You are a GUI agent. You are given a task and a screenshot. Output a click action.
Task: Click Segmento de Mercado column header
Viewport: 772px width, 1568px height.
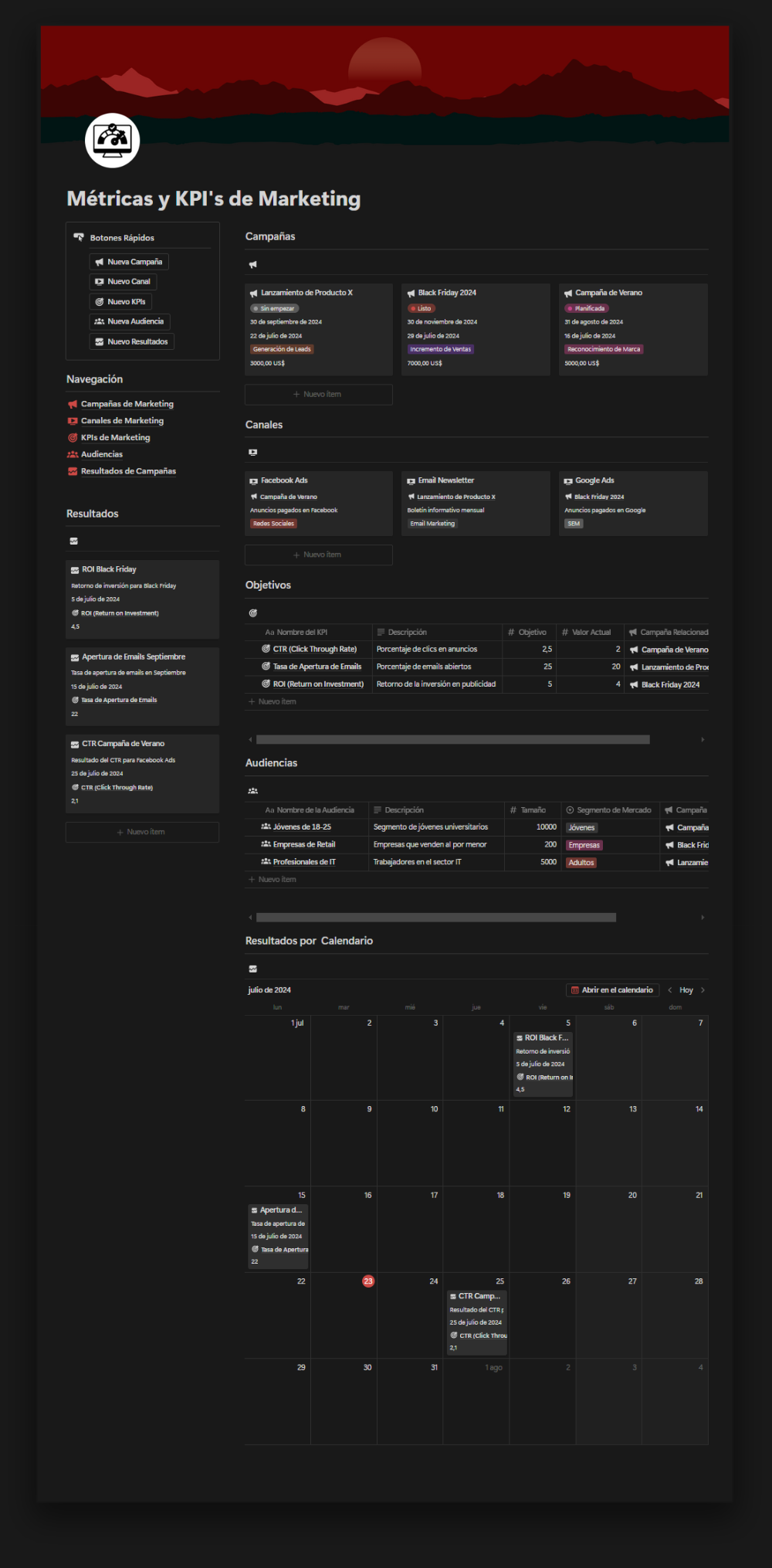coord(610,810)
